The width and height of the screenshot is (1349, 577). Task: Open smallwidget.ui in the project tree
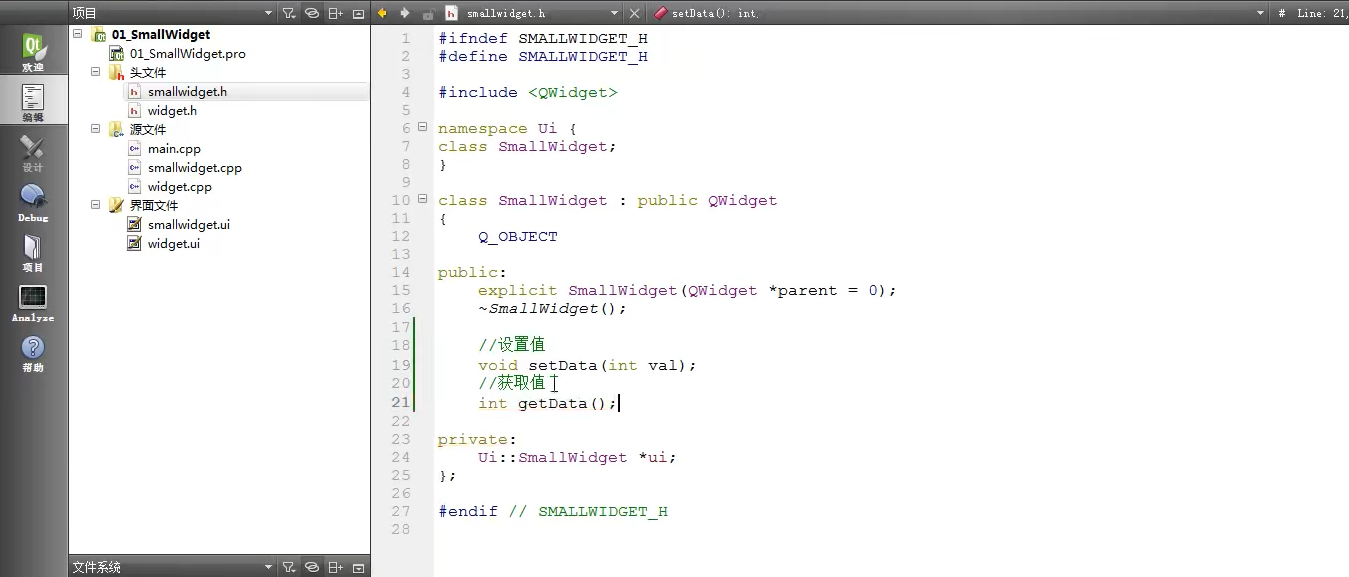189,225
